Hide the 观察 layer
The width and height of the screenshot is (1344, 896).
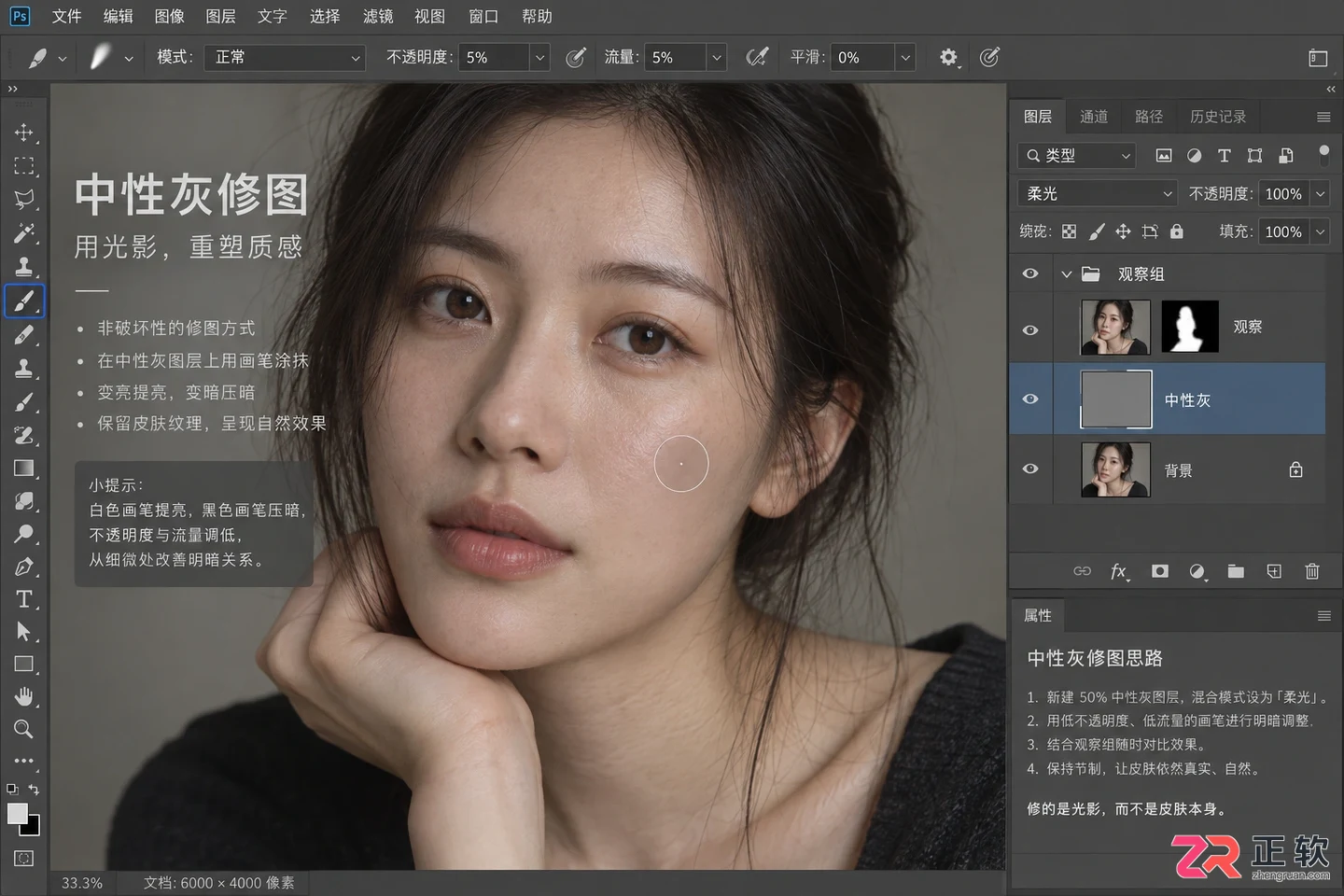point(1030,330)
